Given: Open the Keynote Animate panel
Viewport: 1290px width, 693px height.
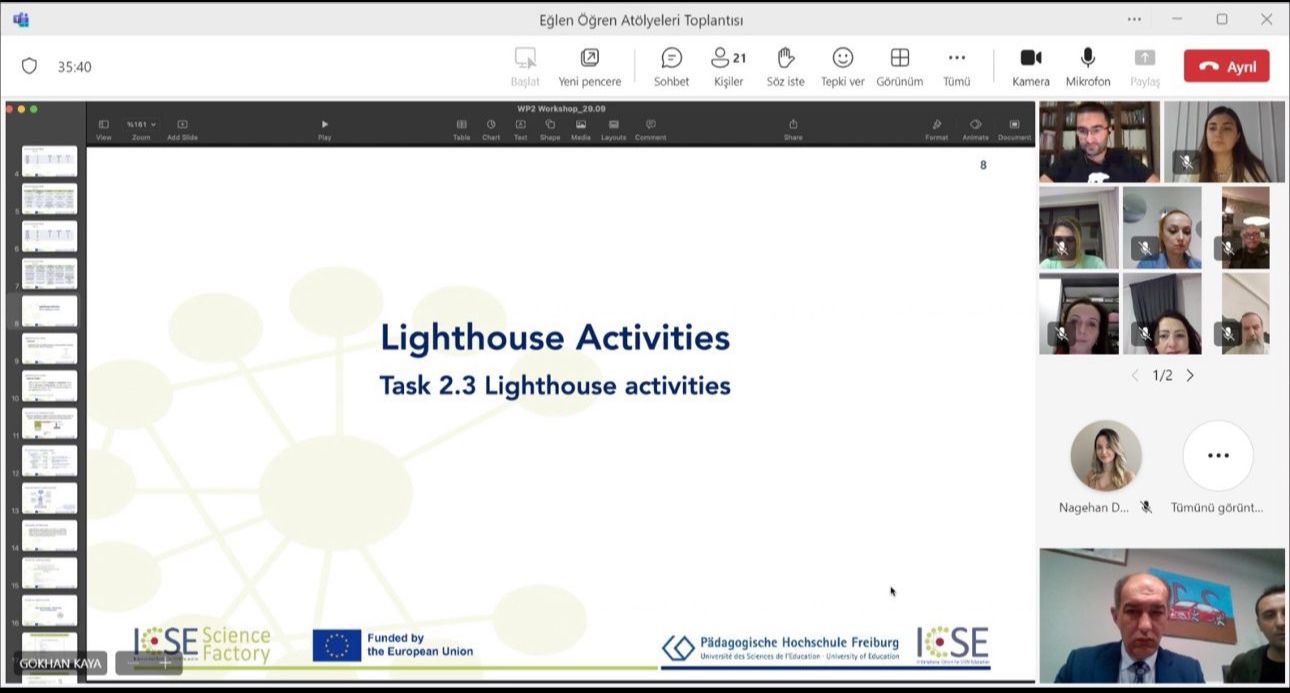Looking at the screenshot, I should click(975, 129).
